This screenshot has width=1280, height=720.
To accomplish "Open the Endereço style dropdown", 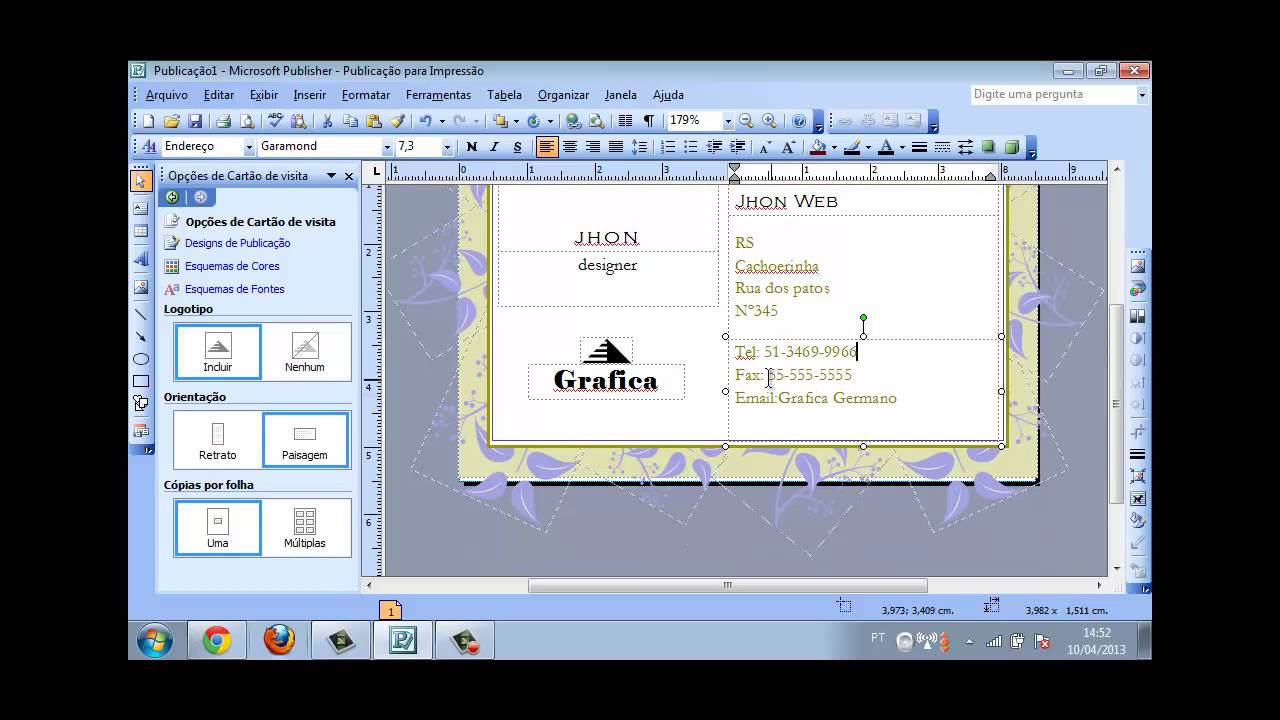I will coord(249,147).
